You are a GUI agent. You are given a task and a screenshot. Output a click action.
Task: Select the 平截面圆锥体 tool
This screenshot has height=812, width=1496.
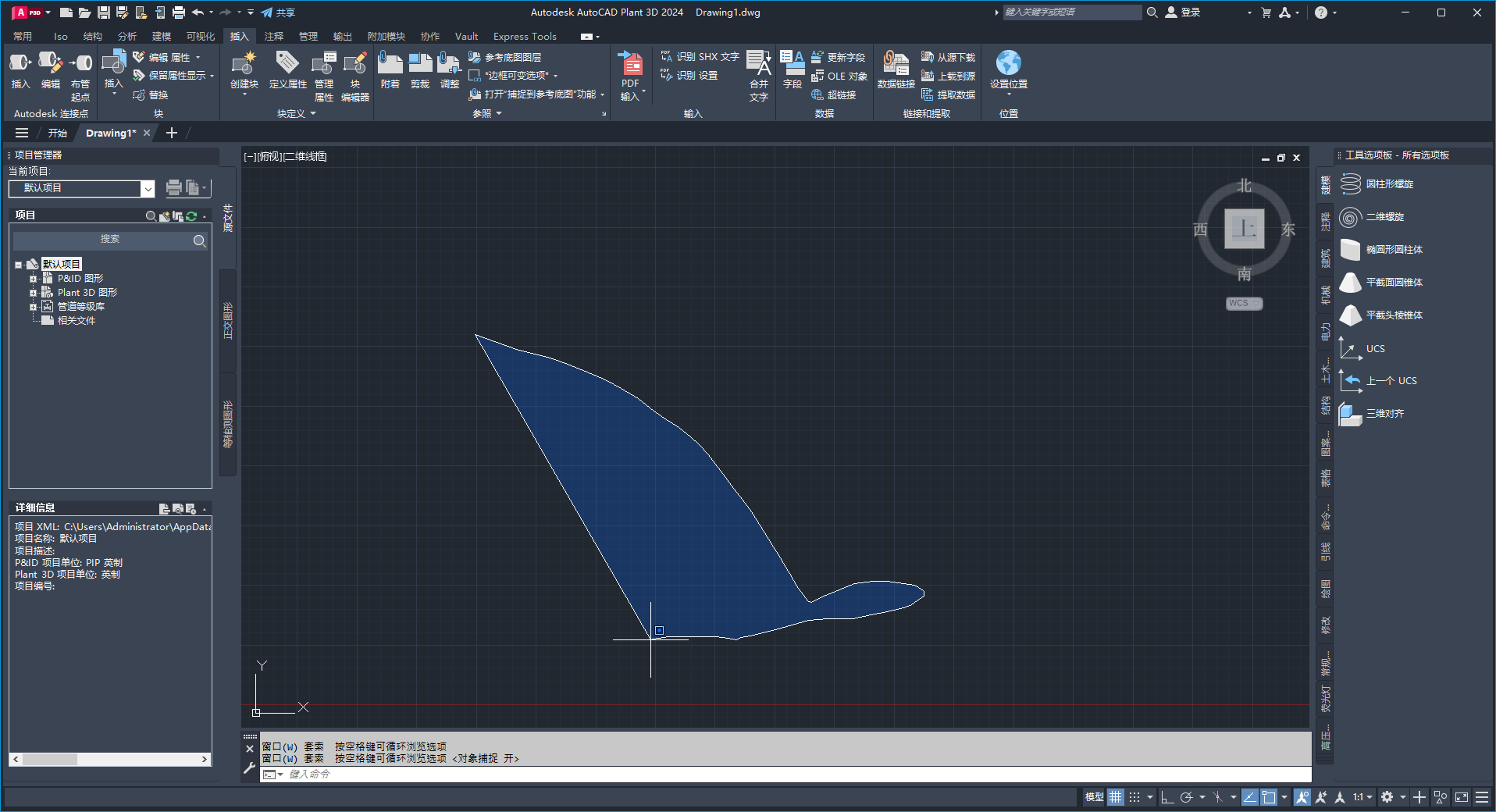[x=1381, y=283]
